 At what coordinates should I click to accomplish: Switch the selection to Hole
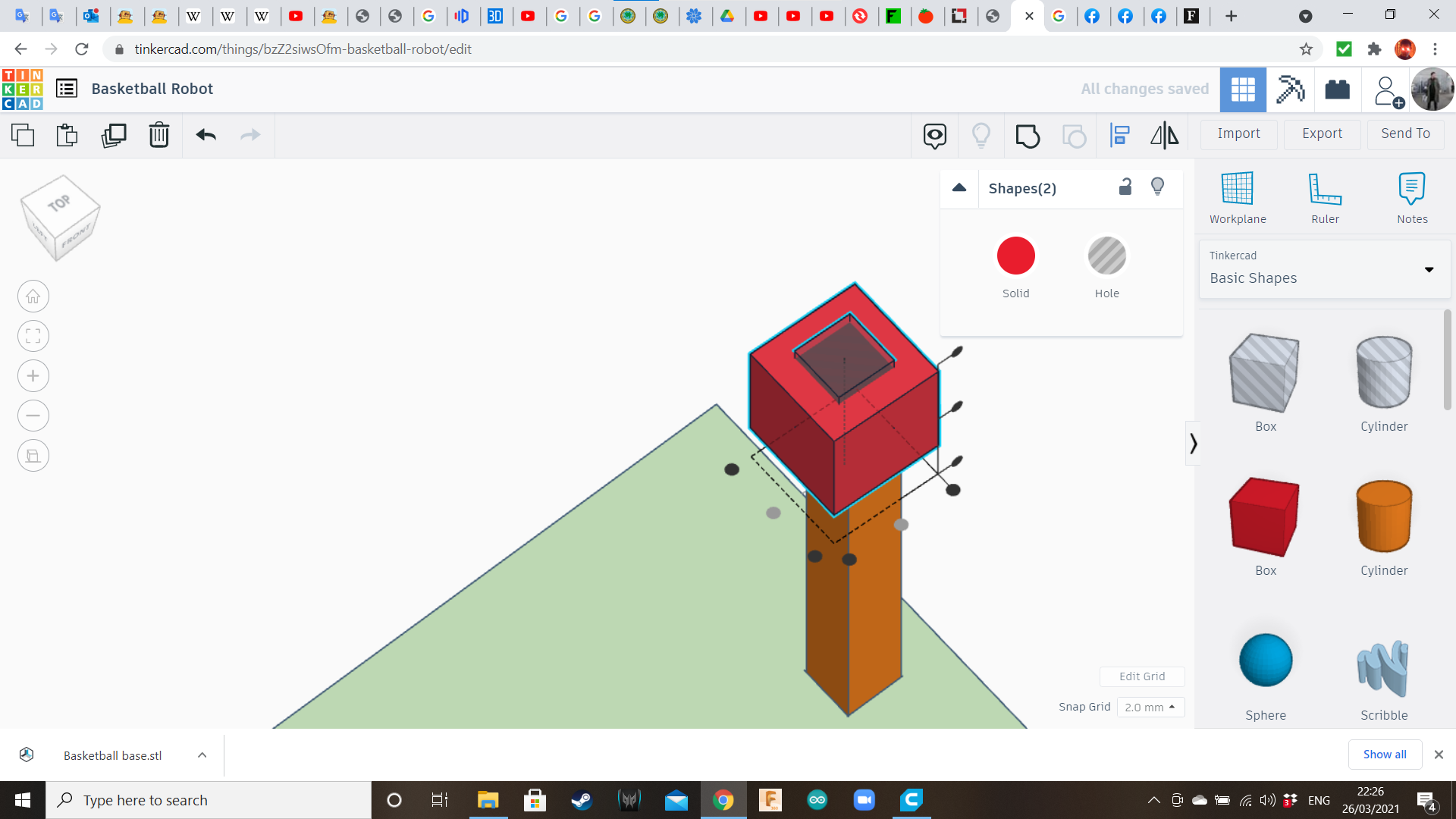tap(1107, 256)
